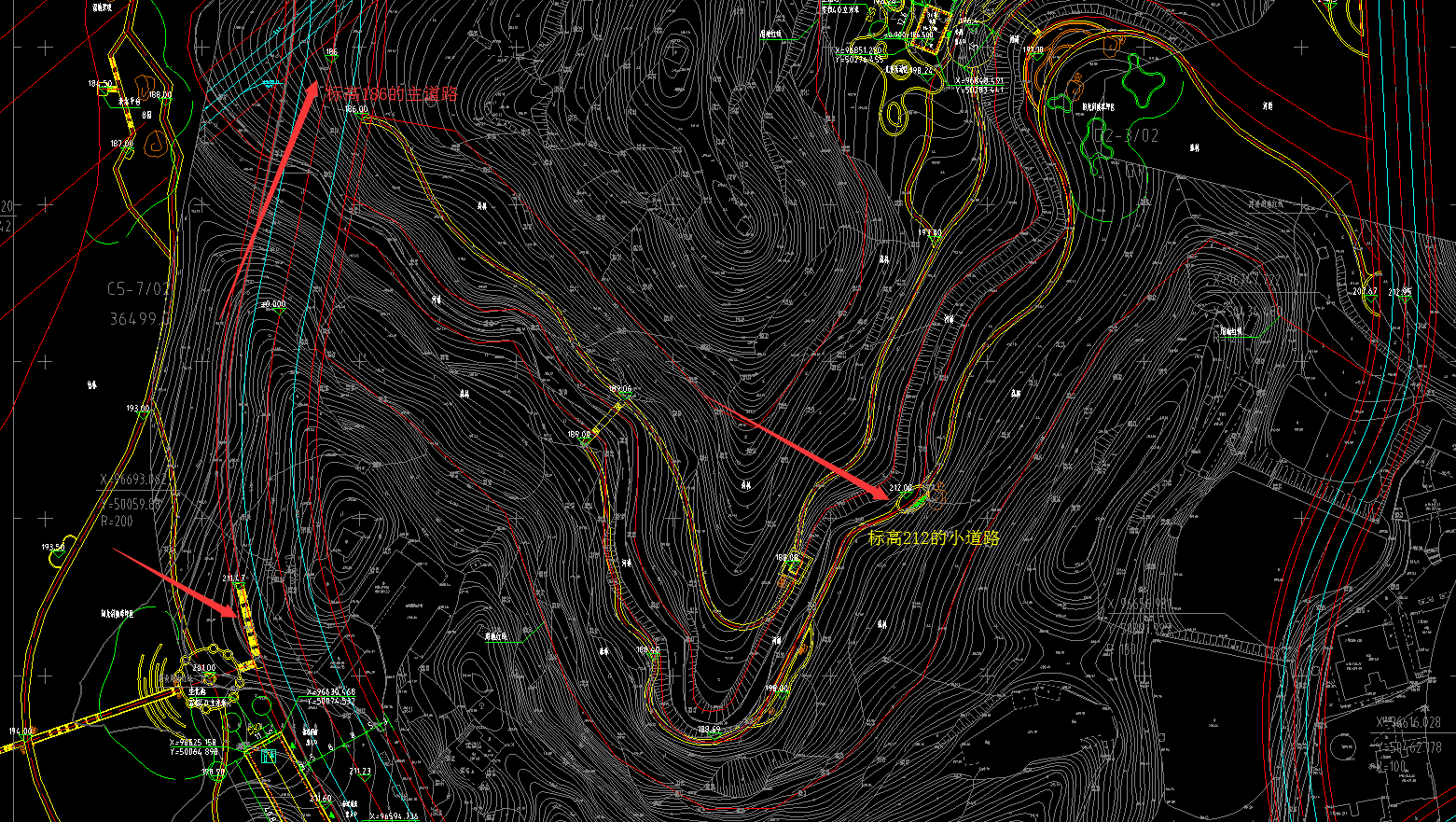Screen dimensions: 1456x822
Task: Select the 212.00 elevation label
Action: [900, 488]
